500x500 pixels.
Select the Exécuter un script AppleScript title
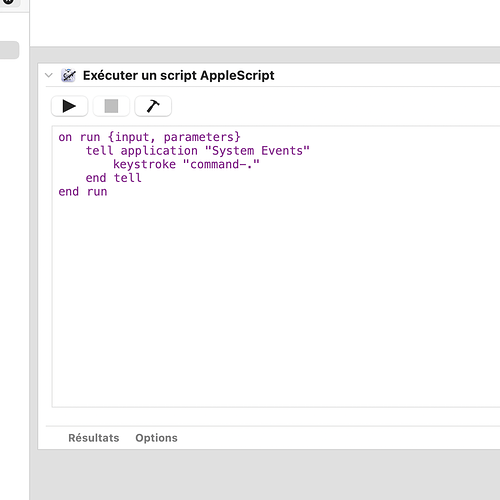pos(179,76)
